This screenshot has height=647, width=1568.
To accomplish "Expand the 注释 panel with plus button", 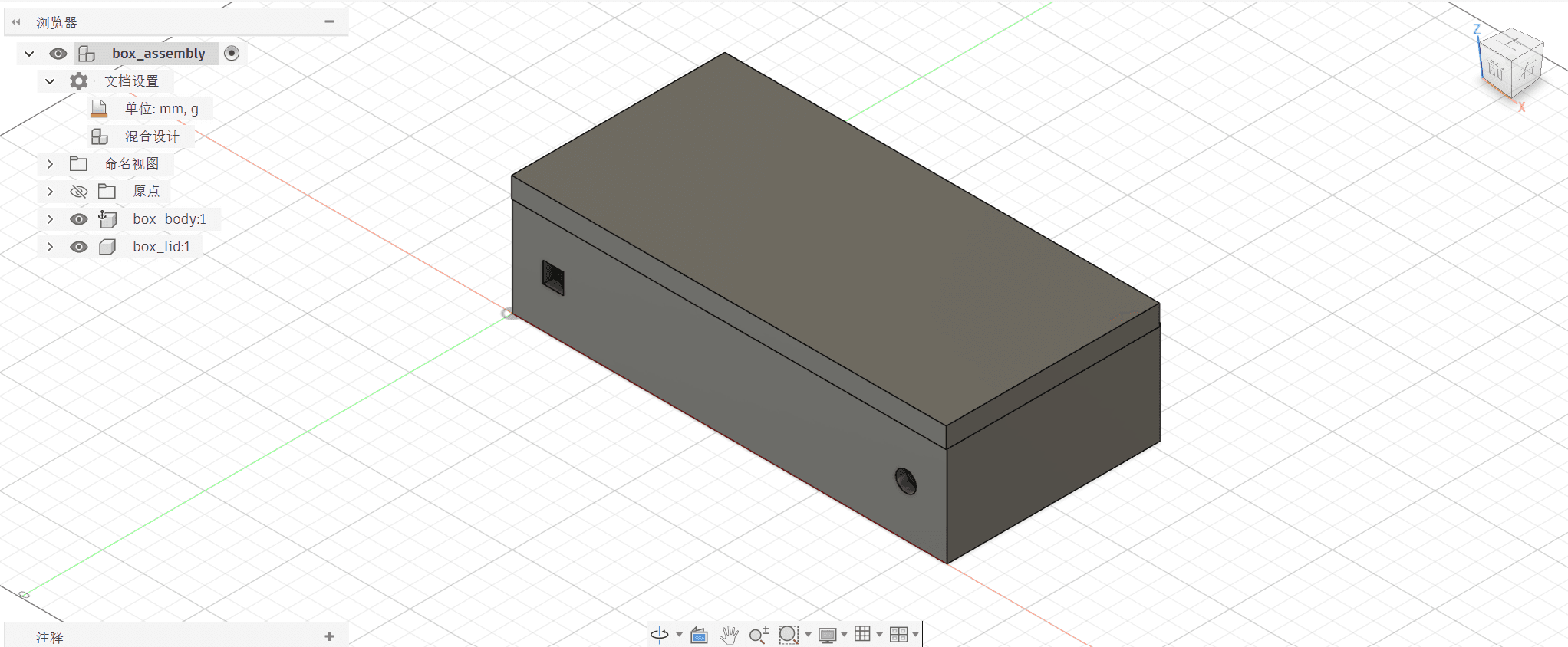I will click(x=329, y=636).
